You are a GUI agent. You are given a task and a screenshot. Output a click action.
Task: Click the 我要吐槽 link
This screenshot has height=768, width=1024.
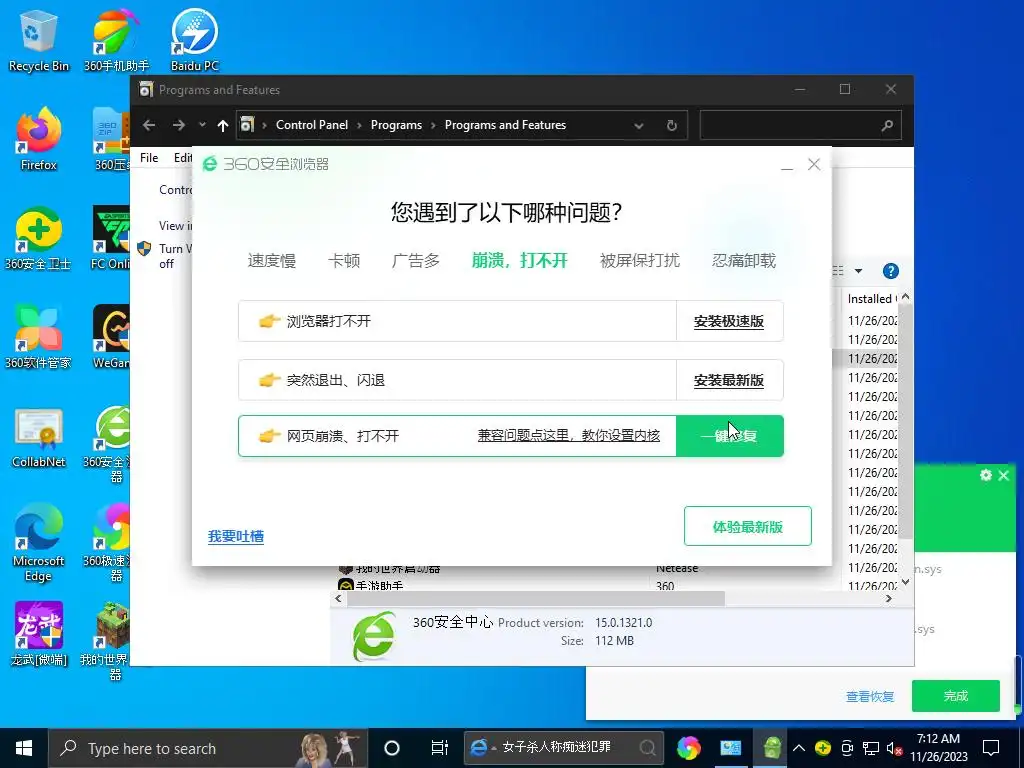click(236, 536)
